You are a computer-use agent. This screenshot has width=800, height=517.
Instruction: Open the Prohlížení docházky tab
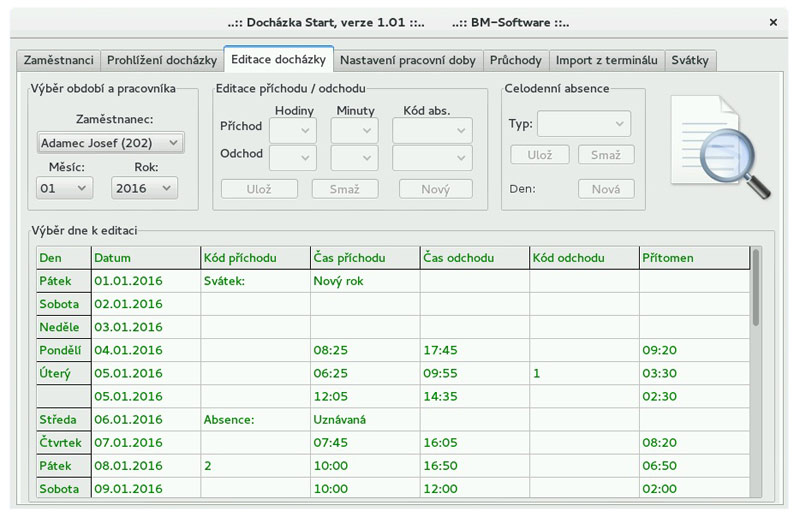pyautogui.click(x=161, y=61)
